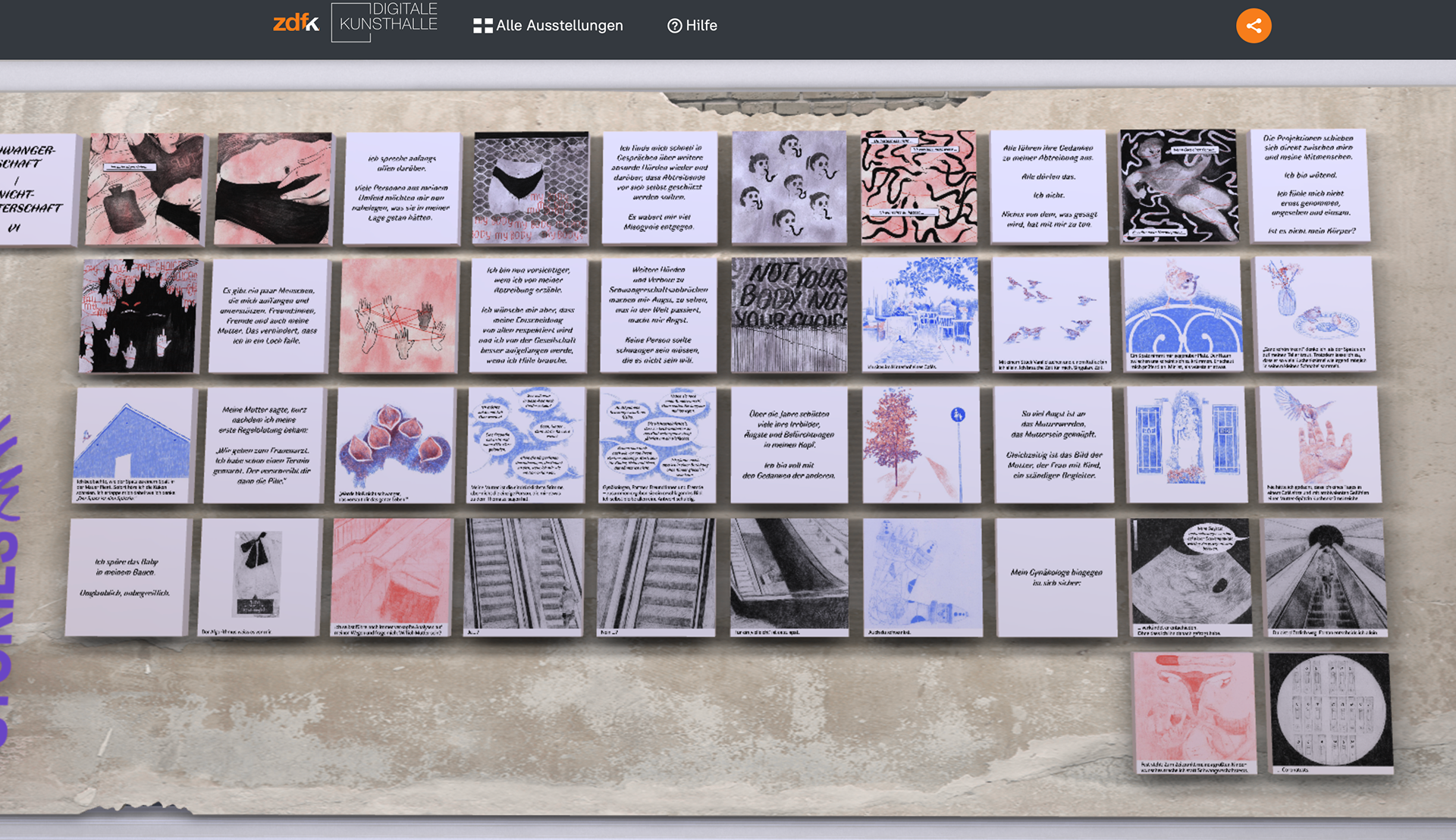Click the orange share icon
1456x840 pixels.
[1254, 26]
